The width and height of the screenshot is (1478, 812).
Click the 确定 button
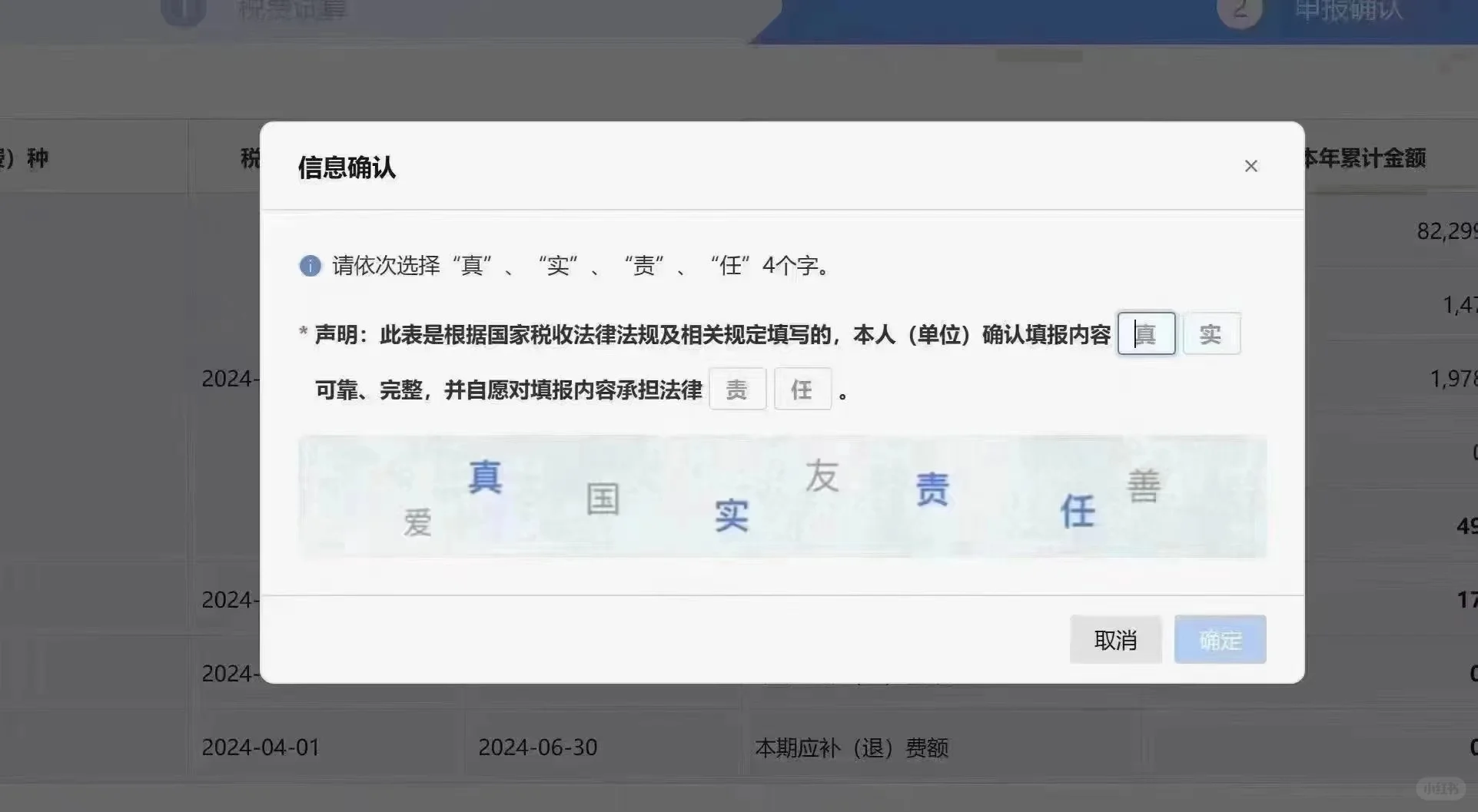(x=1220, y=639)
